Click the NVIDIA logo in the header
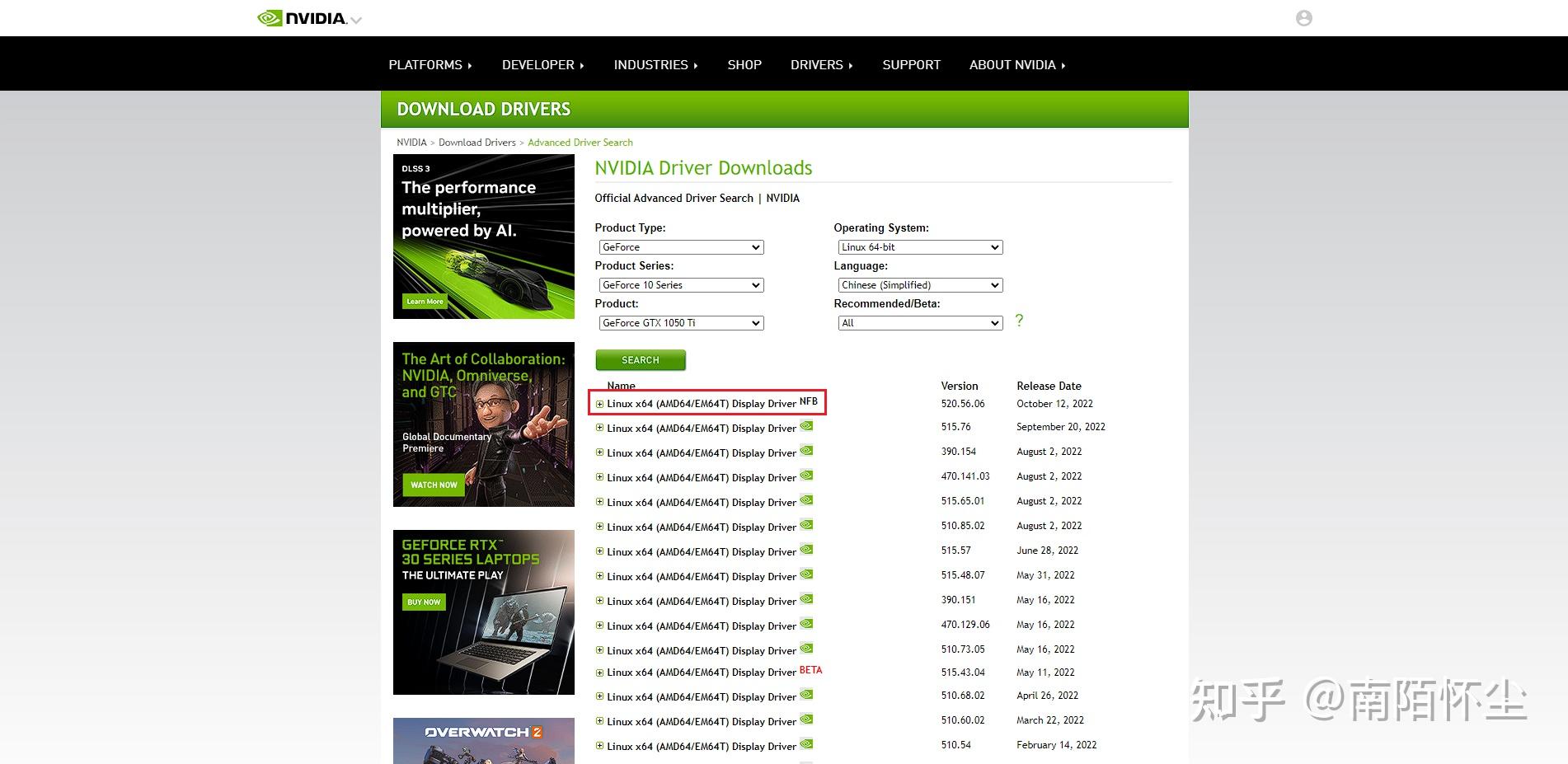Screen dimensions: 1568x764 click(x=302, y=18)
